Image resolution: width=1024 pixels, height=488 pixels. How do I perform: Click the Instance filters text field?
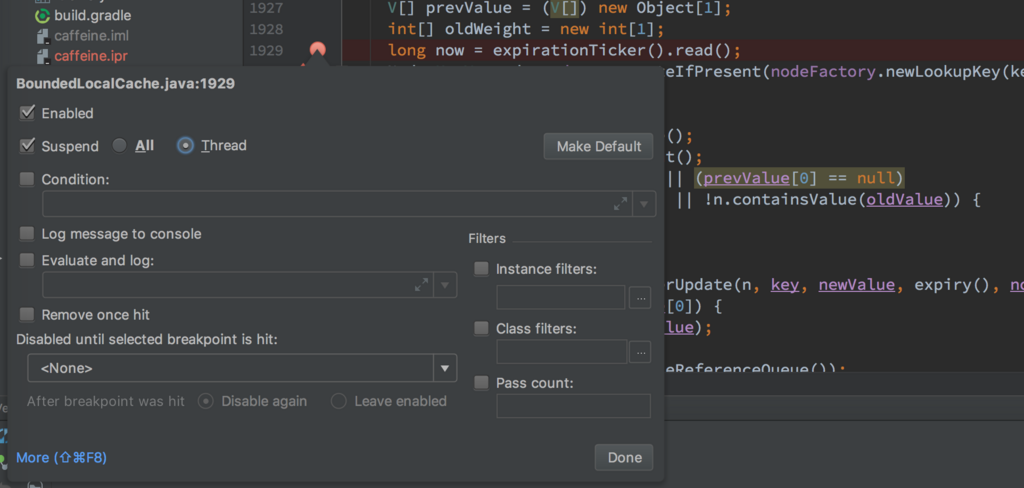[x=561, y=298]
